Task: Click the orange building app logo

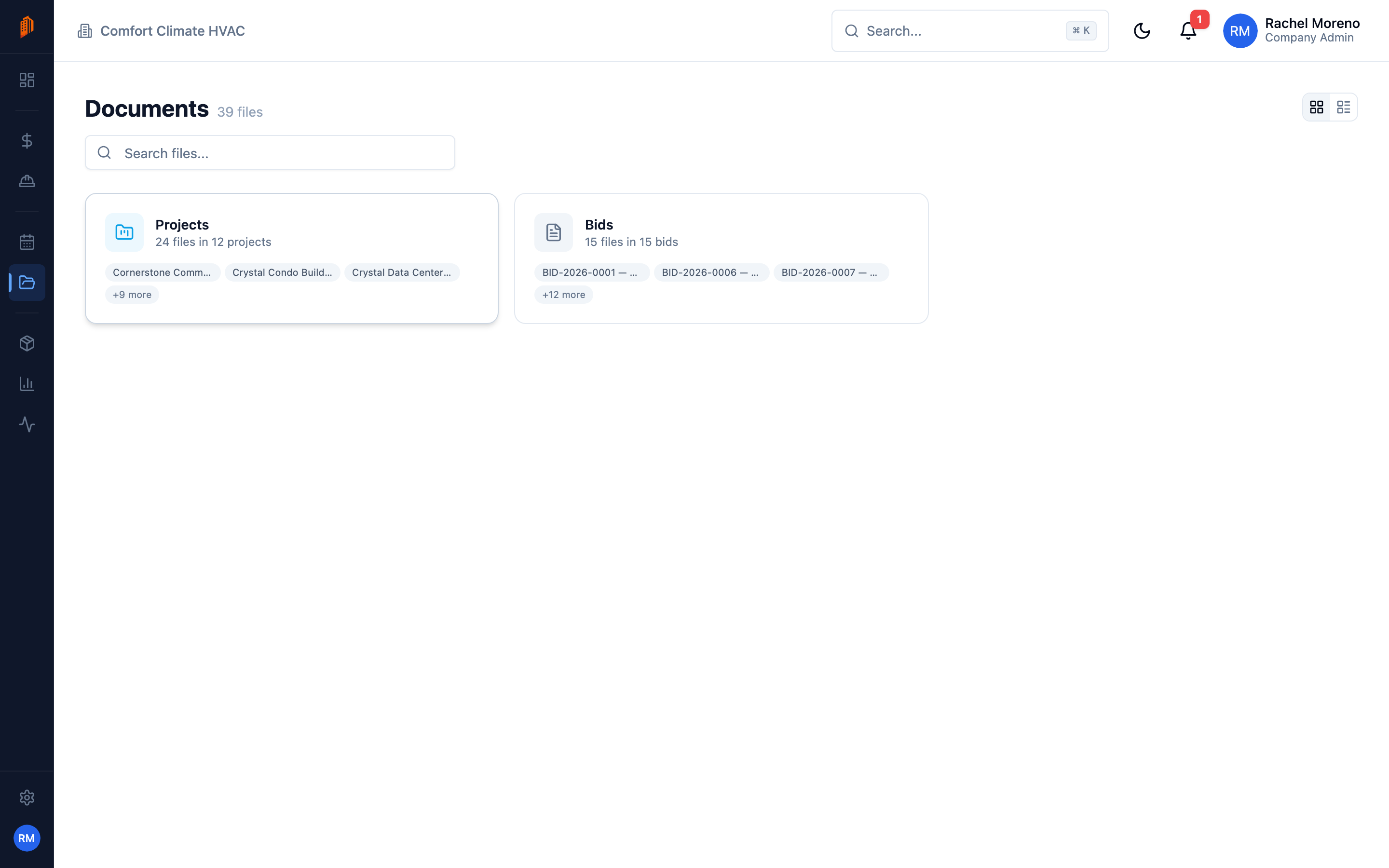Action: point(27,27)
